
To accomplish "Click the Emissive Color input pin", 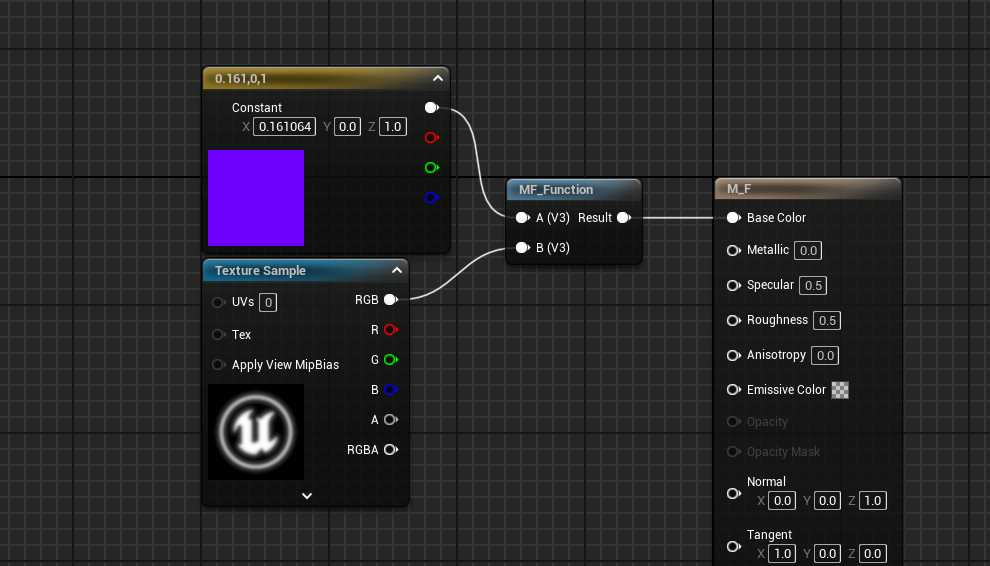I will pyautogui.click(x=734, y=390).
